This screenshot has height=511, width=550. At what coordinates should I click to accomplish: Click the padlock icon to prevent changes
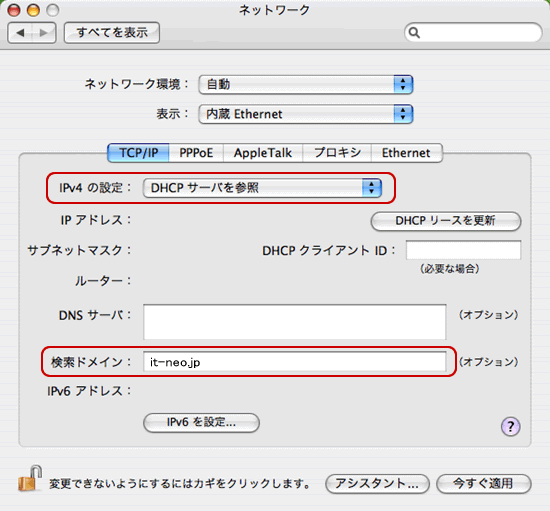pyautogui.click(x=29, y=479)
